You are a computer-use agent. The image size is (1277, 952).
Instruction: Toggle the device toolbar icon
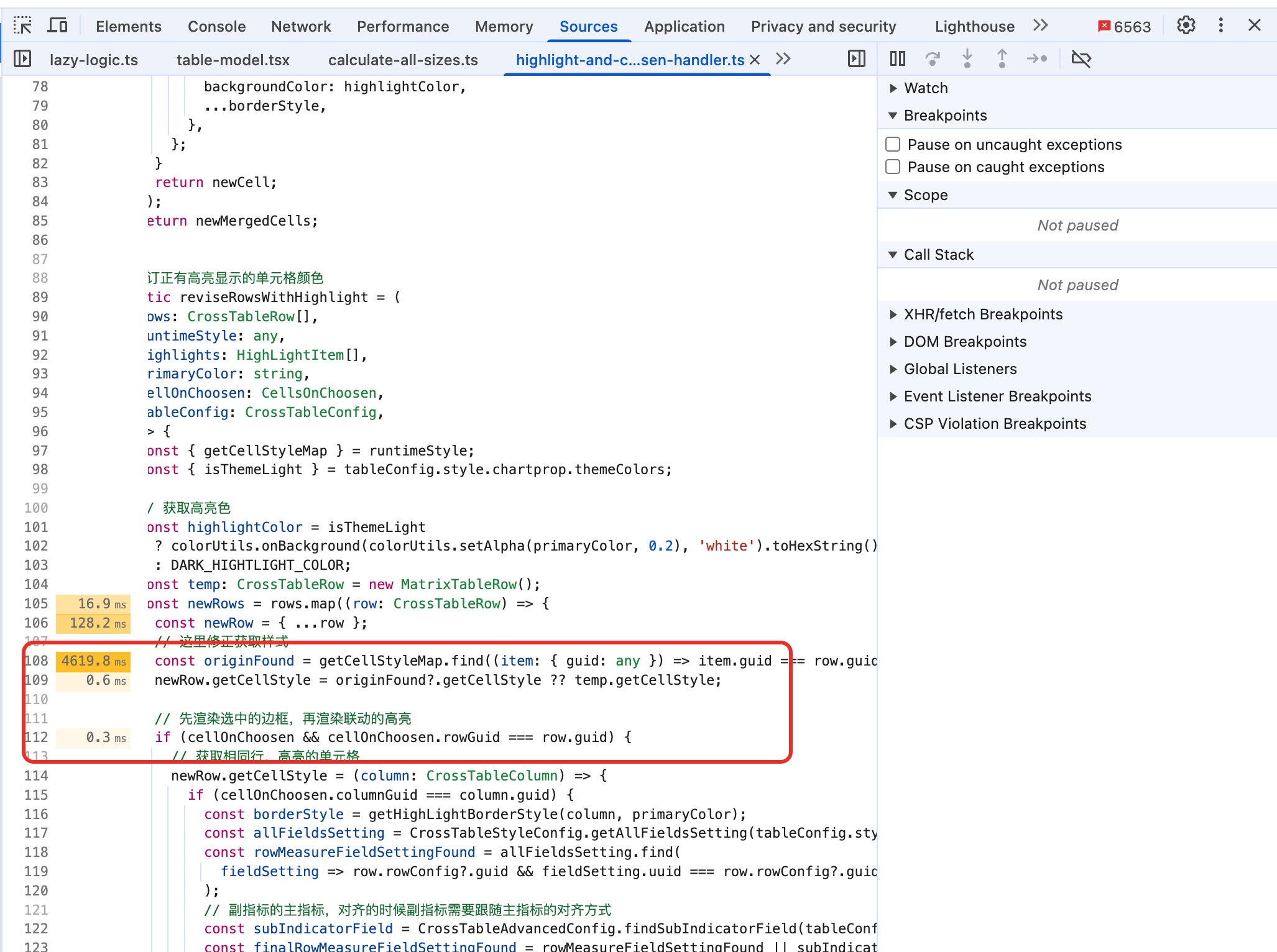coord(58,25)
